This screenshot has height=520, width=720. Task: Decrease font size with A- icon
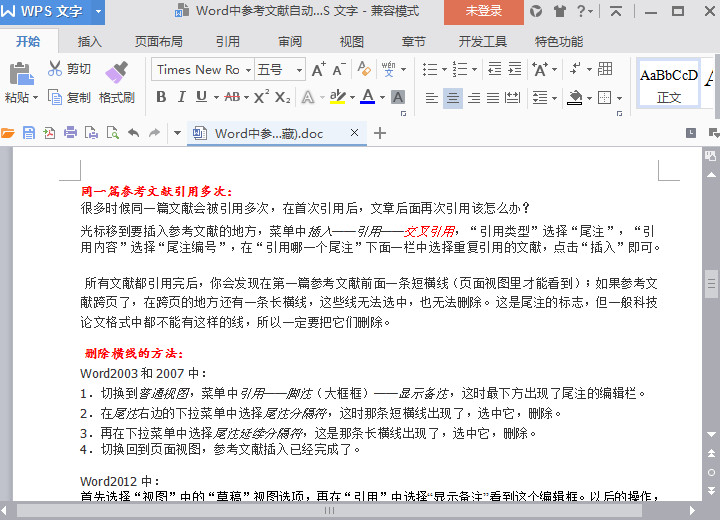pyautogui.click(x=339, y=69)
